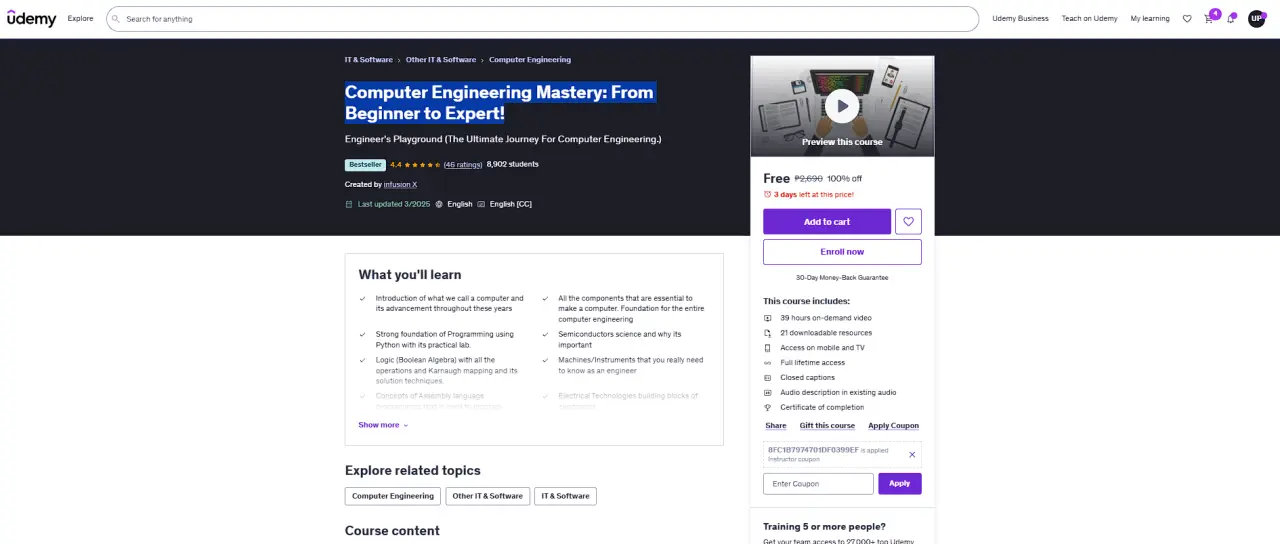Open Teach on Udemy link

tap(1090, 19)
